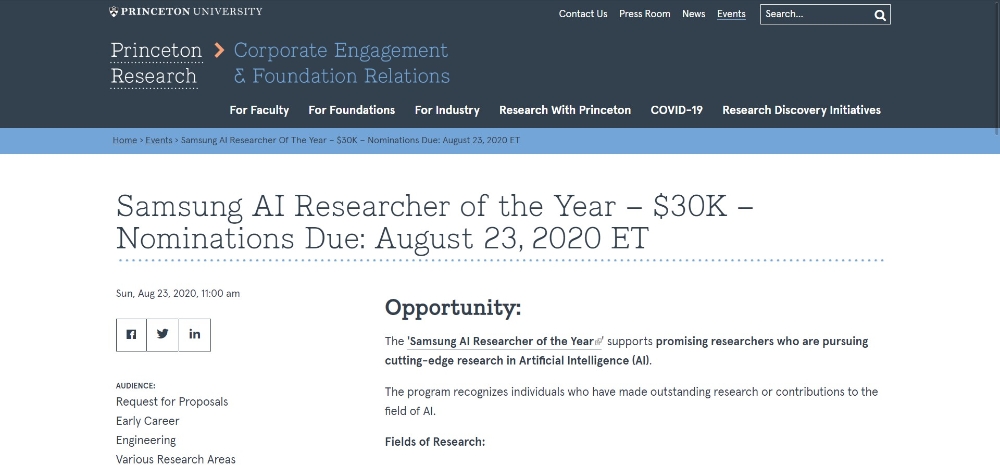Open the For Foundations menu
The width and height of the screenshot is (1000, 465).
pos(351,110)
